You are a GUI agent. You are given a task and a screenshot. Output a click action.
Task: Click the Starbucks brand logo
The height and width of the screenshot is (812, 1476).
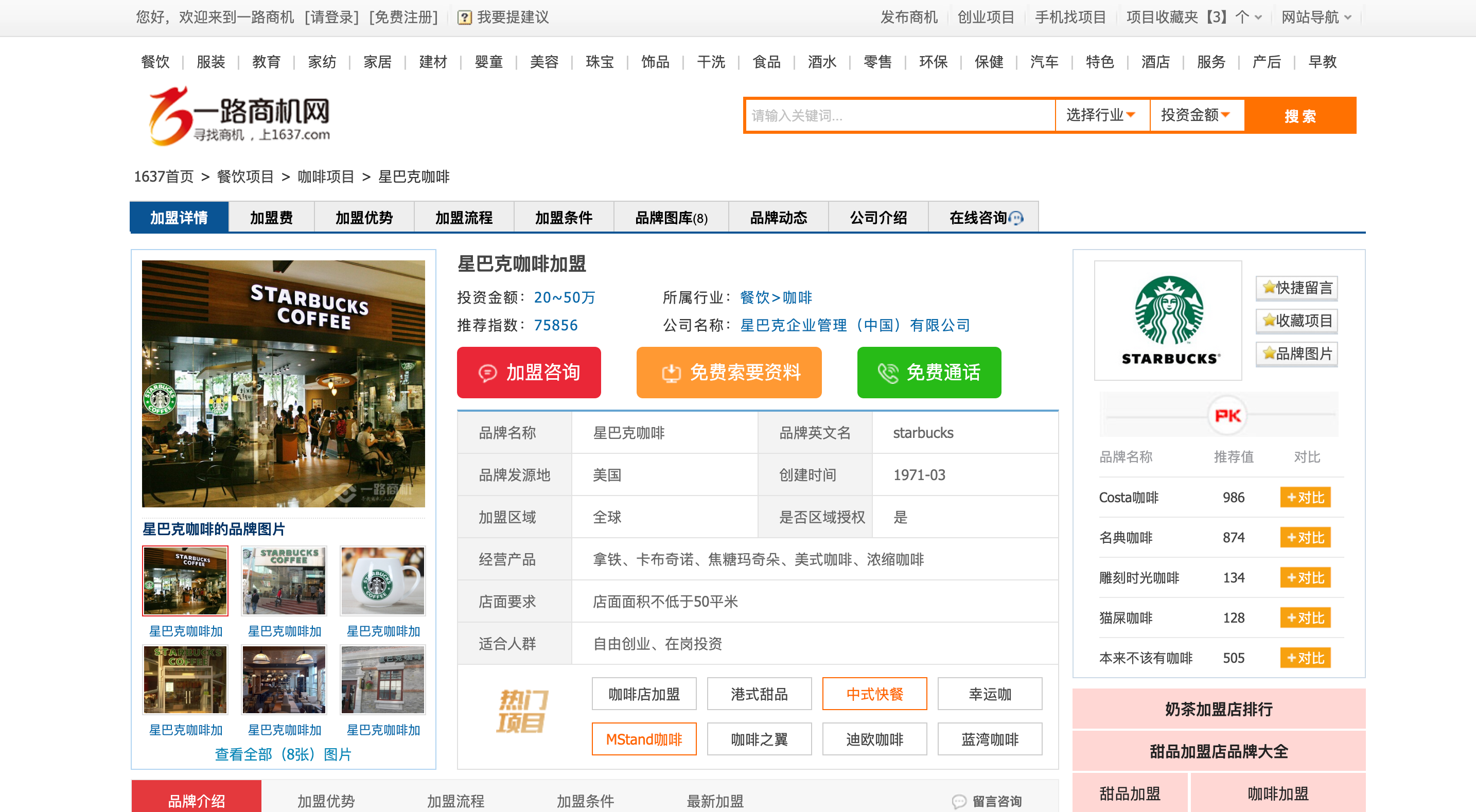click(1168, 321)
